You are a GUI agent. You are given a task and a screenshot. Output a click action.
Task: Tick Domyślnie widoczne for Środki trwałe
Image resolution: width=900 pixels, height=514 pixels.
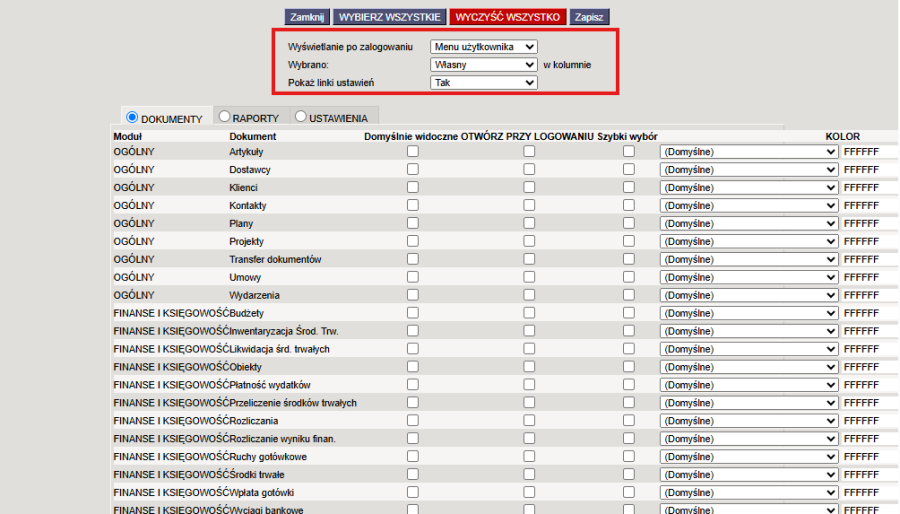pyautogui.click(x=413, y=474)
